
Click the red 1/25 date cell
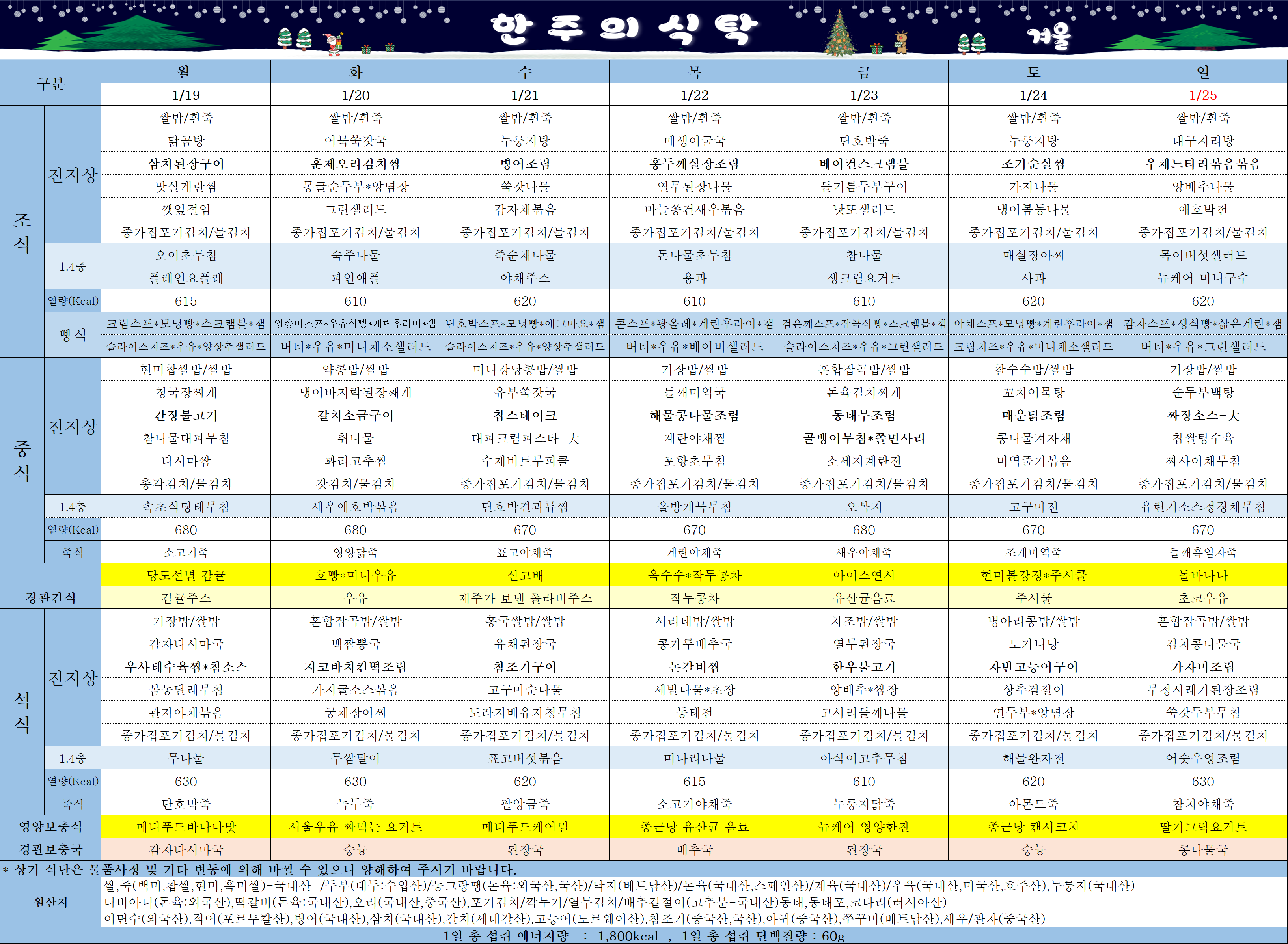[x=1202, y=95]
